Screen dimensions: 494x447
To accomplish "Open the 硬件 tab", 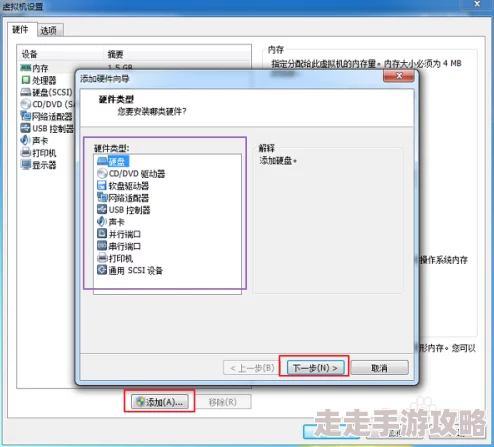I will tap(20, 30).
